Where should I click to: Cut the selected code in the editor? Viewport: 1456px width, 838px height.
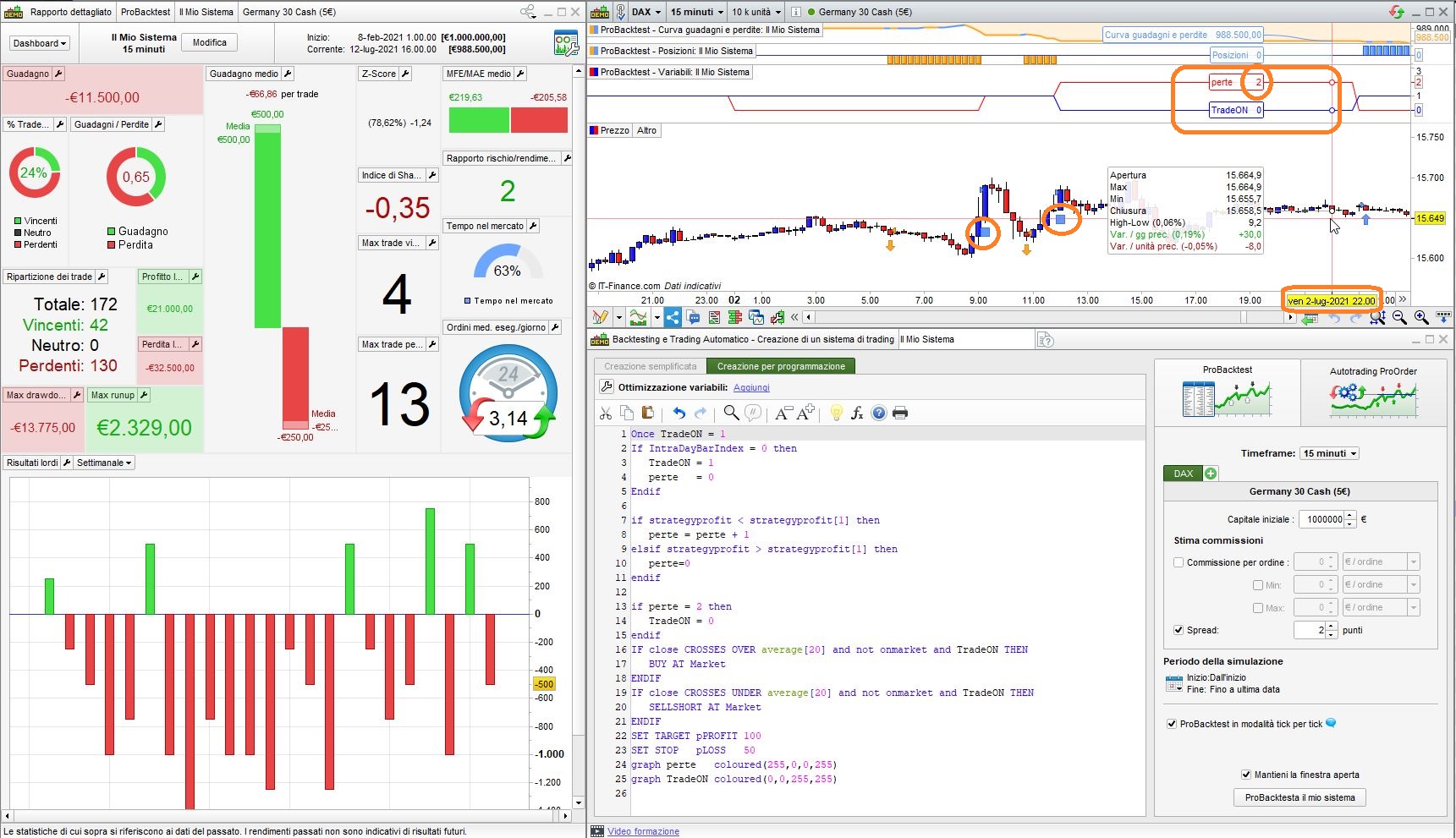[x=605, y=413]
